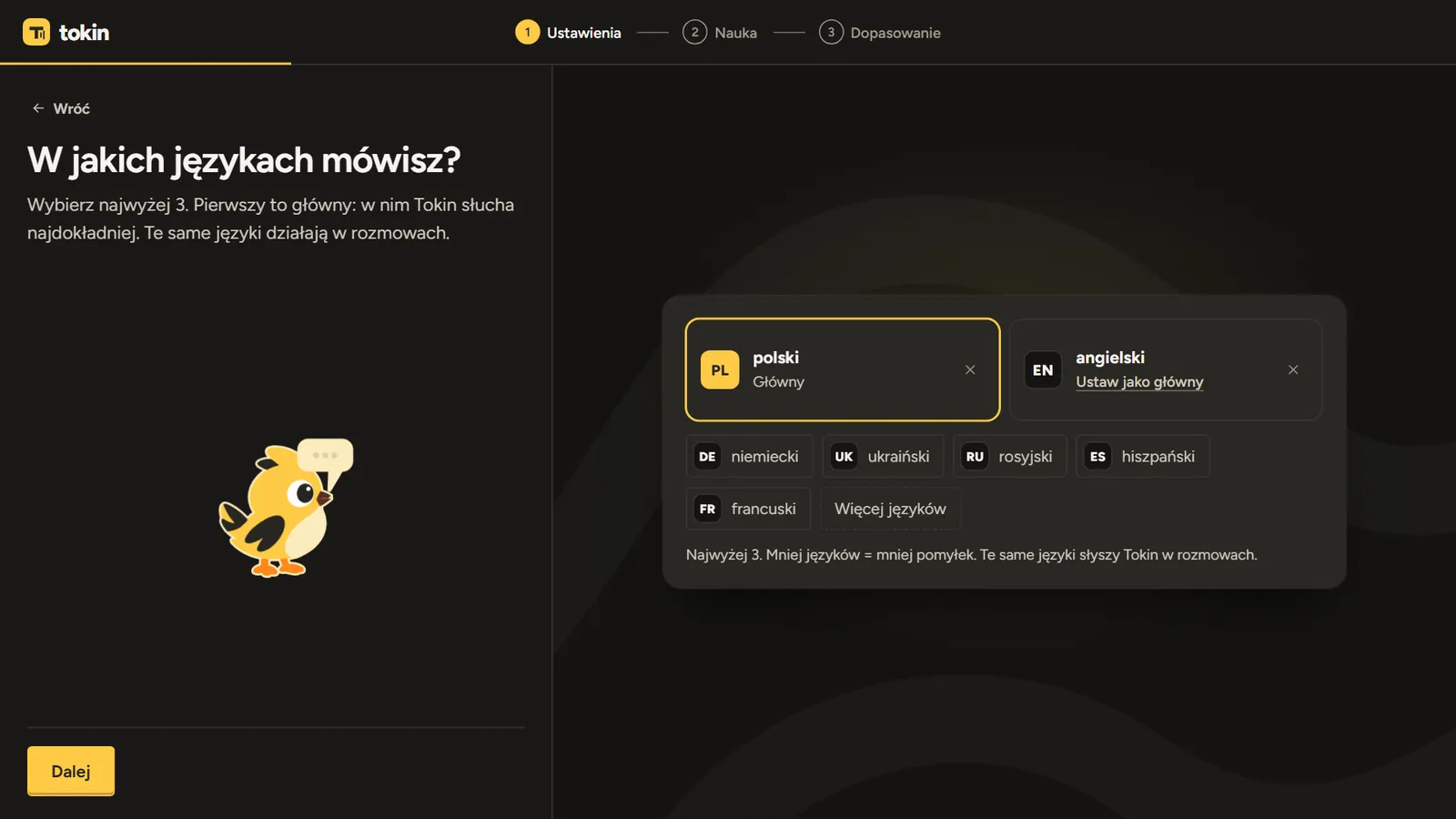The width and height of the screenshot is (1456, 819).
Task: Click Ustaw jako główny link
Action: pos(1139,382)
